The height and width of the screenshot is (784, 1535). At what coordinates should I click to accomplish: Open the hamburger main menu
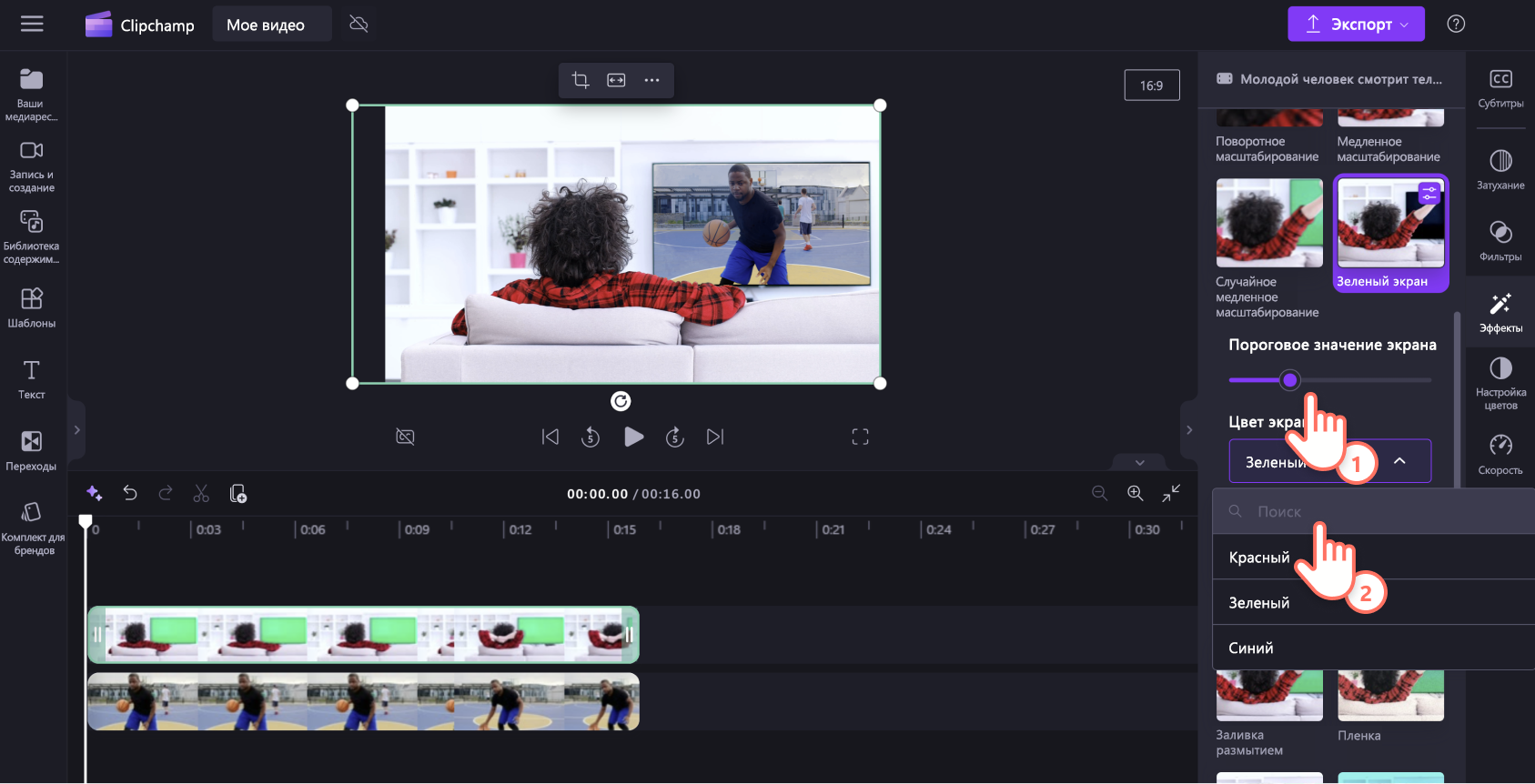tap(32, 25)
